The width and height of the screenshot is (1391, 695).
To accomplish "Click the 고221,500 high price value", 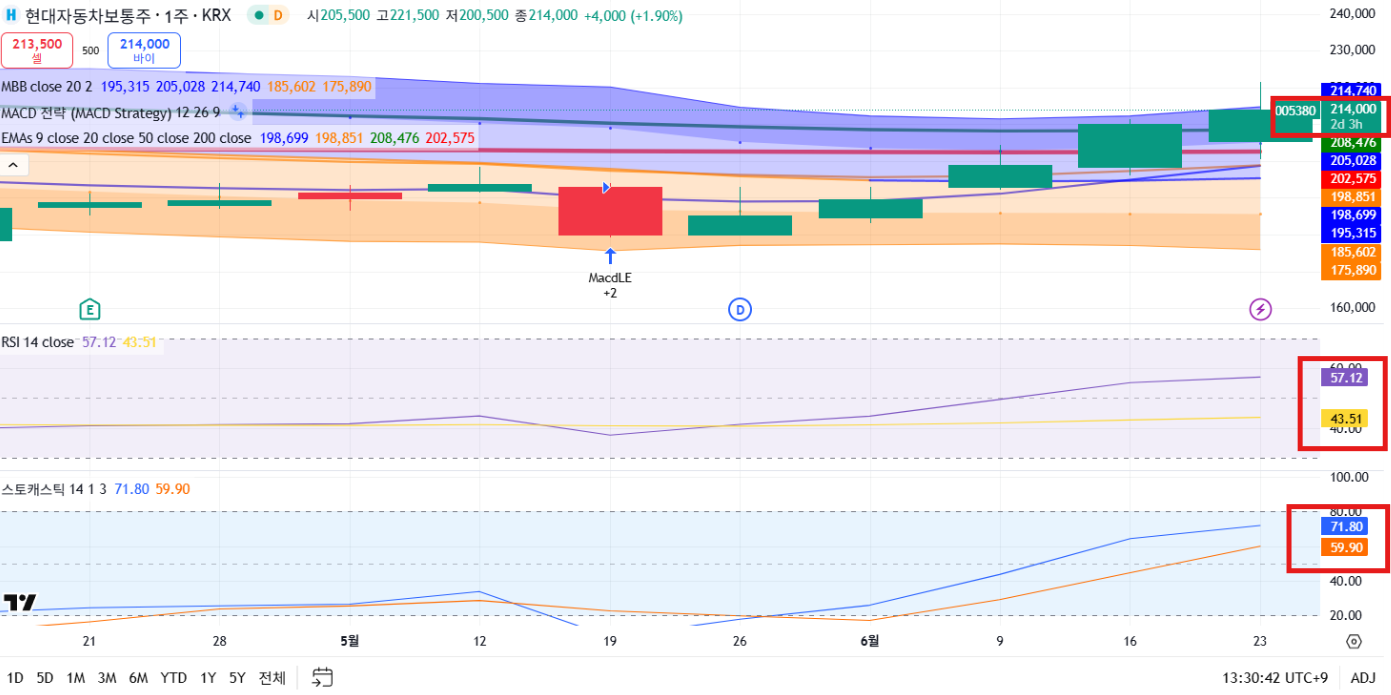I will pos(408,16).
